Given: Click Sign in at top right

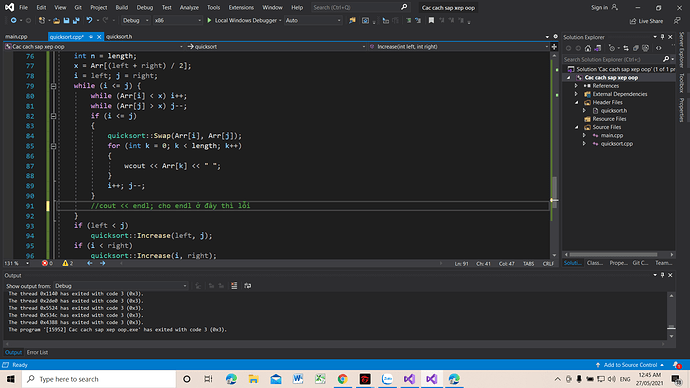Looking at the screenshot, I should point(604,7).
